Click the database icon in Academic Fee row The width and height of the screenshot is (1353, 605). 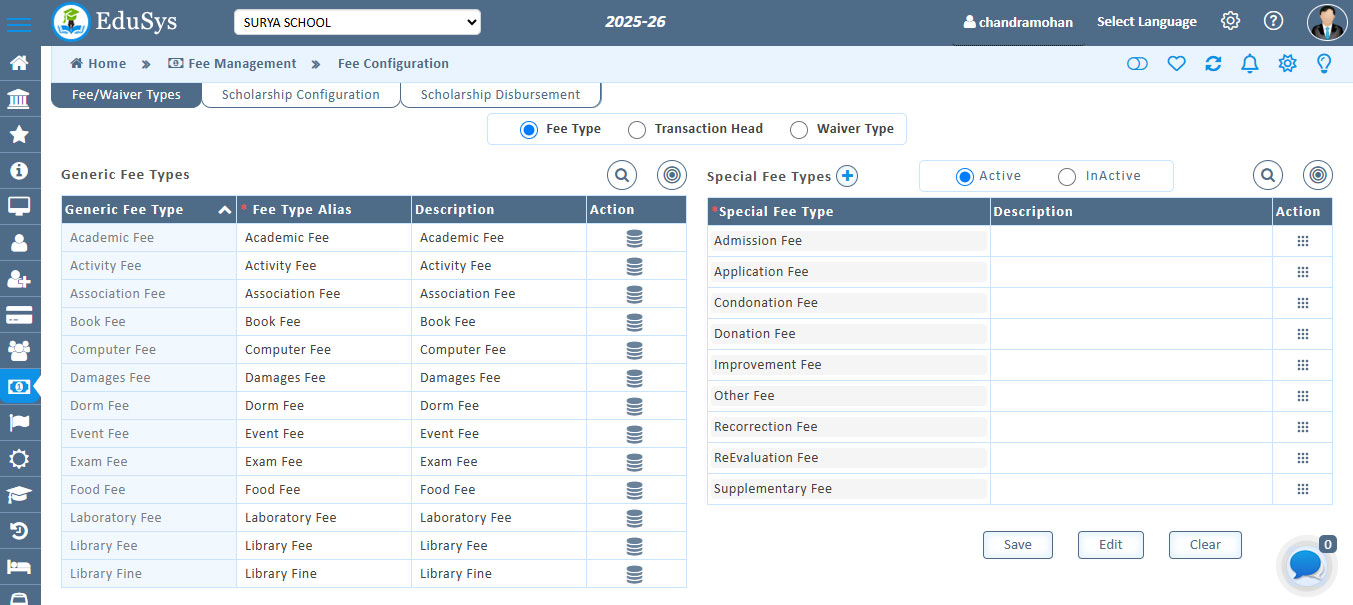[634, 238]
